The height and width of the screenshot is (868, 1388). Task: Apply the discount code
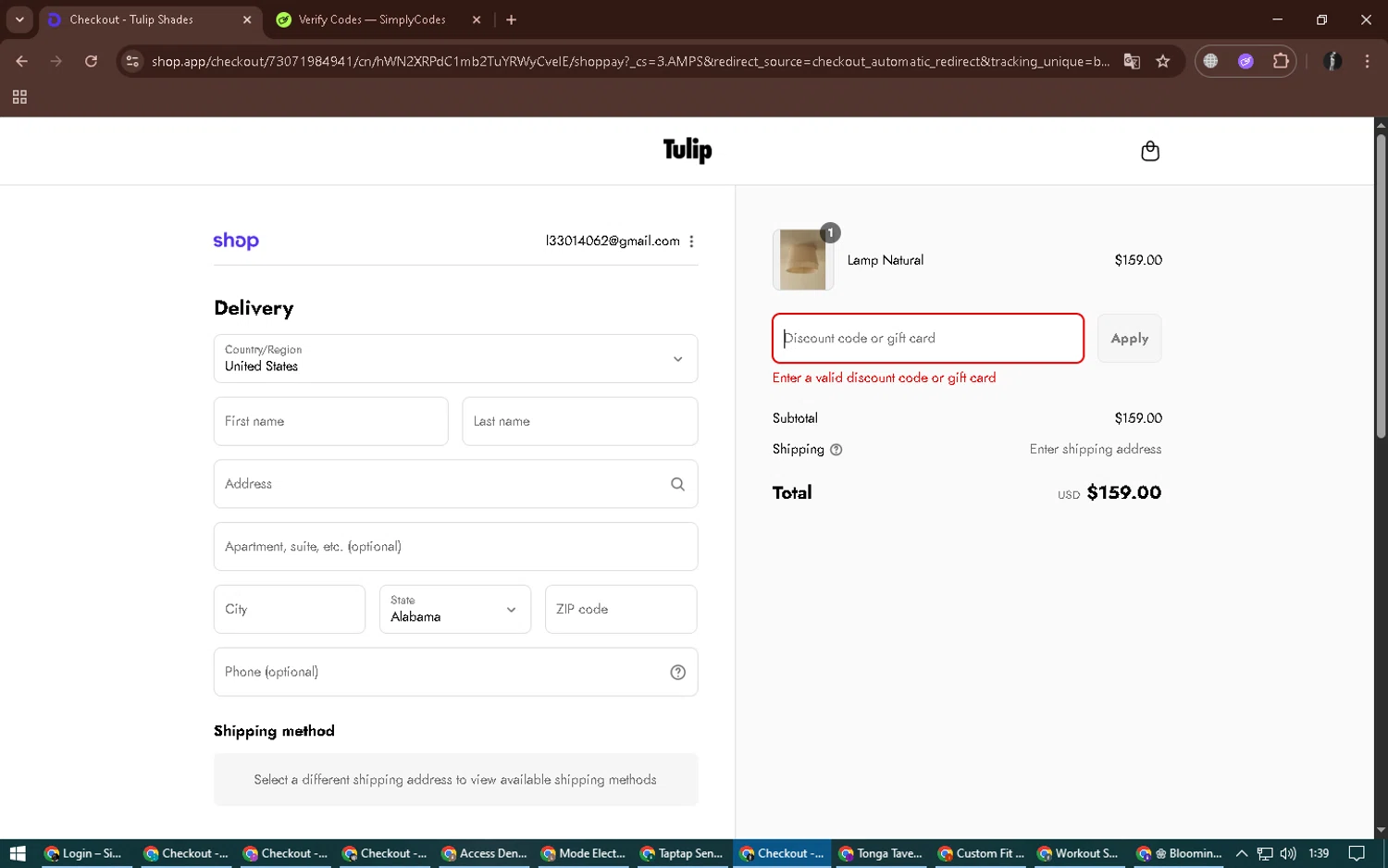pyautogui.click(x=1129, y=339)
